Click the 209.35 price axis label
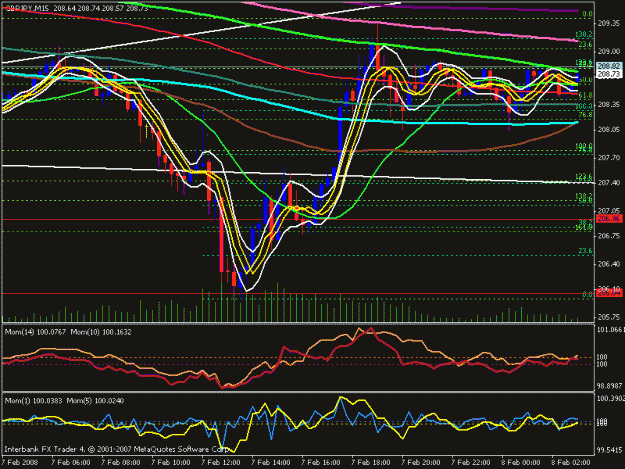Viewport: 625px width, 469px height. pyautogui.click(x=609, y=23)
